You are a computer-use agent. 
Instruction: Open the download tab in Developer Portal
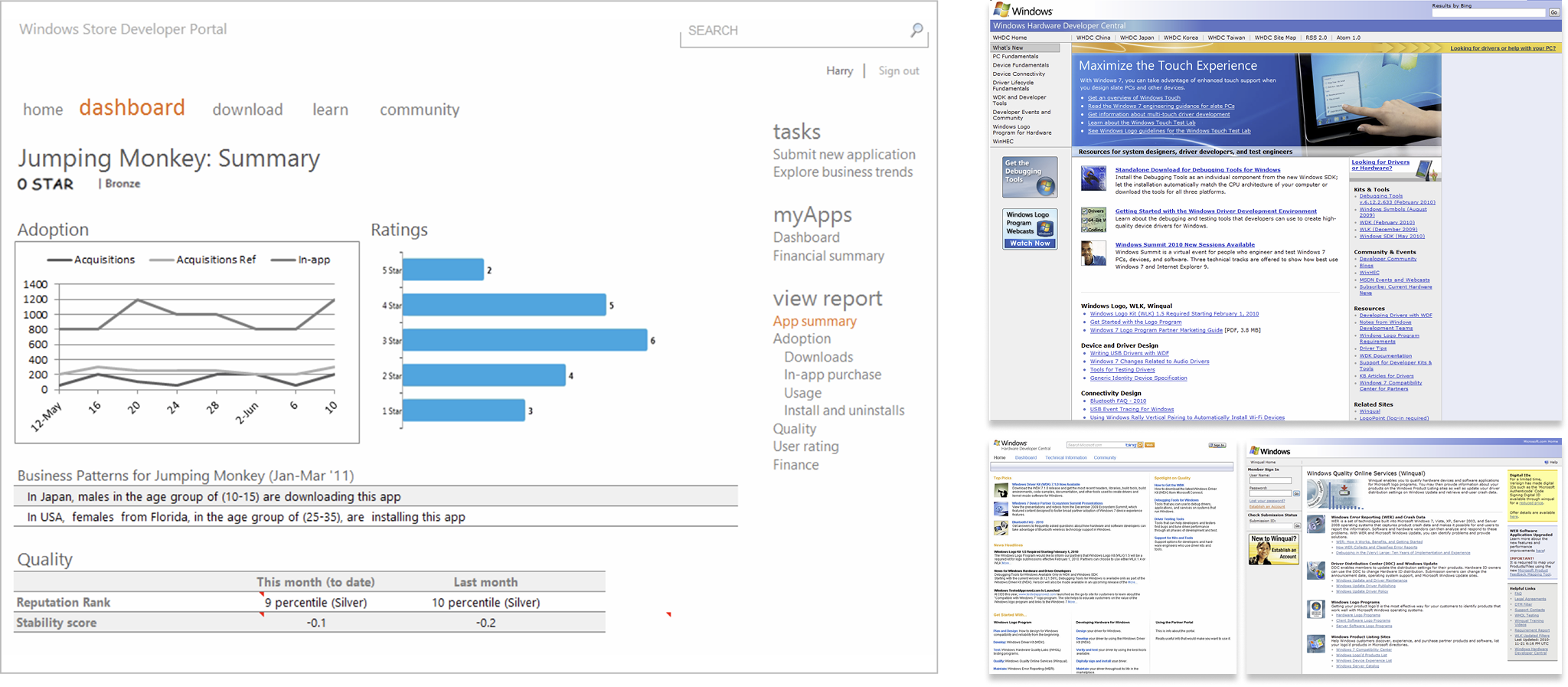[247, 110]
